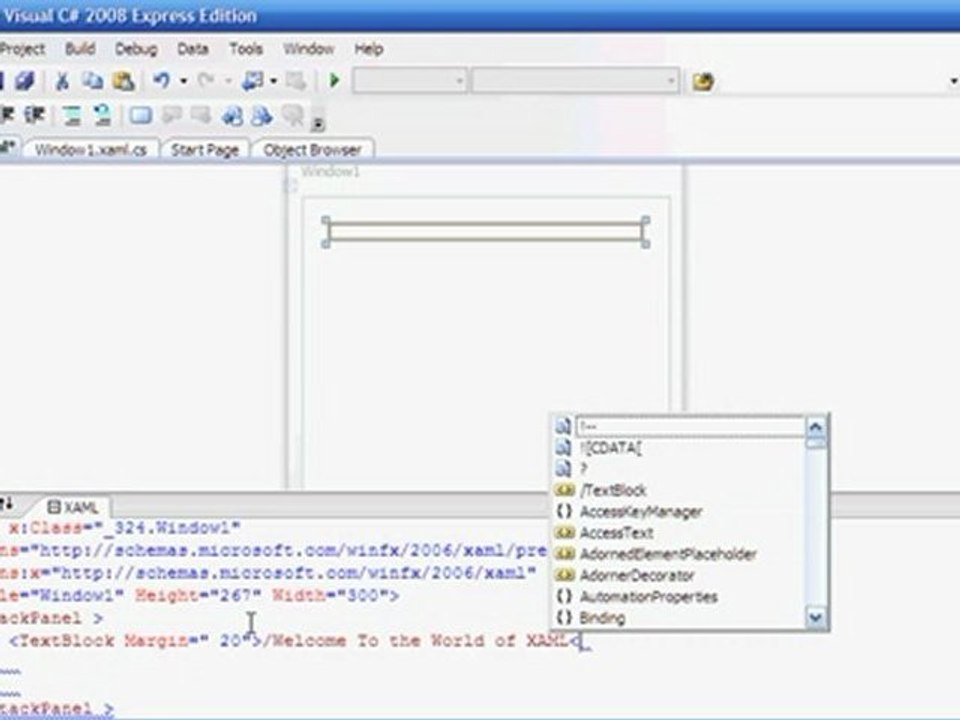Open the toolbar overflow arrow at far right
This screenshot has height=720, width=960.
tap(953, 81)
